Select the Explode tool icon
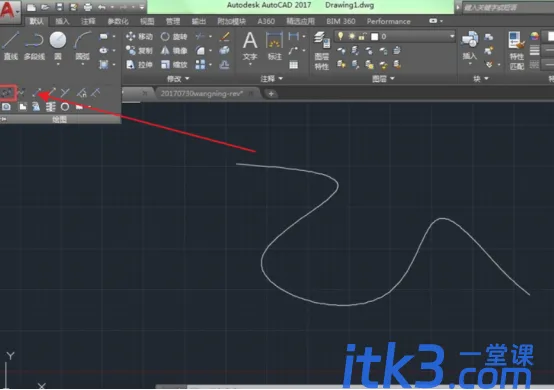The height and width of the screenshot is (390, 554). click(224, 51)
